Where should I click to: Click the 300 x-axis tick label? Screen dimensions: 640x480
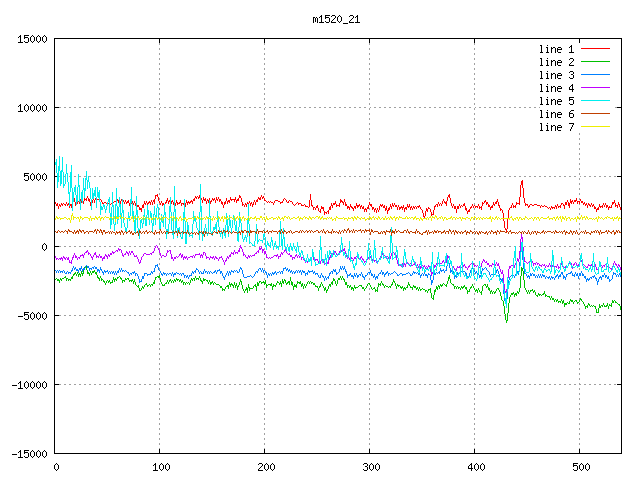(369, 467)
